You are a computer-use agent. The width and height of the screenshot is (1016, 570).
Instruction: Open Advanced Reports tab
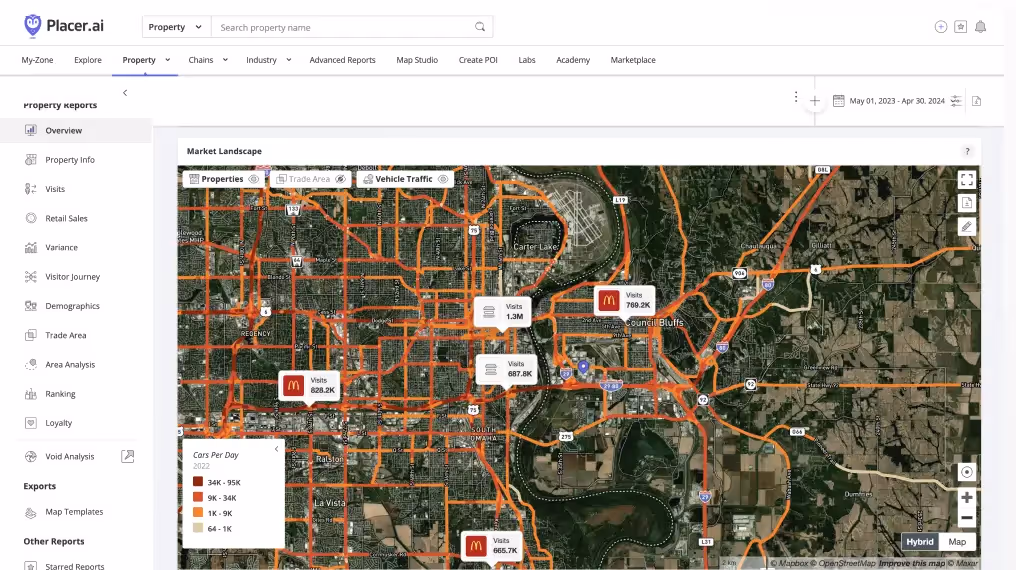click(342, 60)
